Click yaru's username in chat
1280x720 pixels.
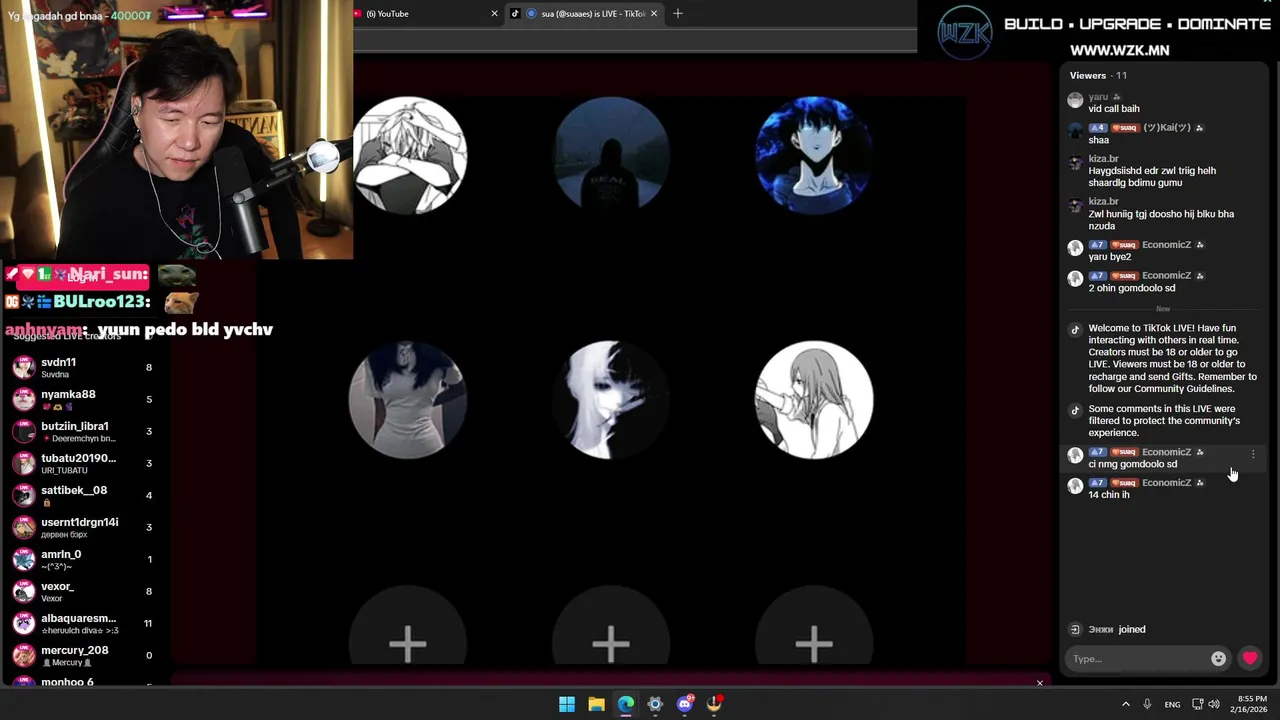pyautogui.click(x=1098, y=97)
